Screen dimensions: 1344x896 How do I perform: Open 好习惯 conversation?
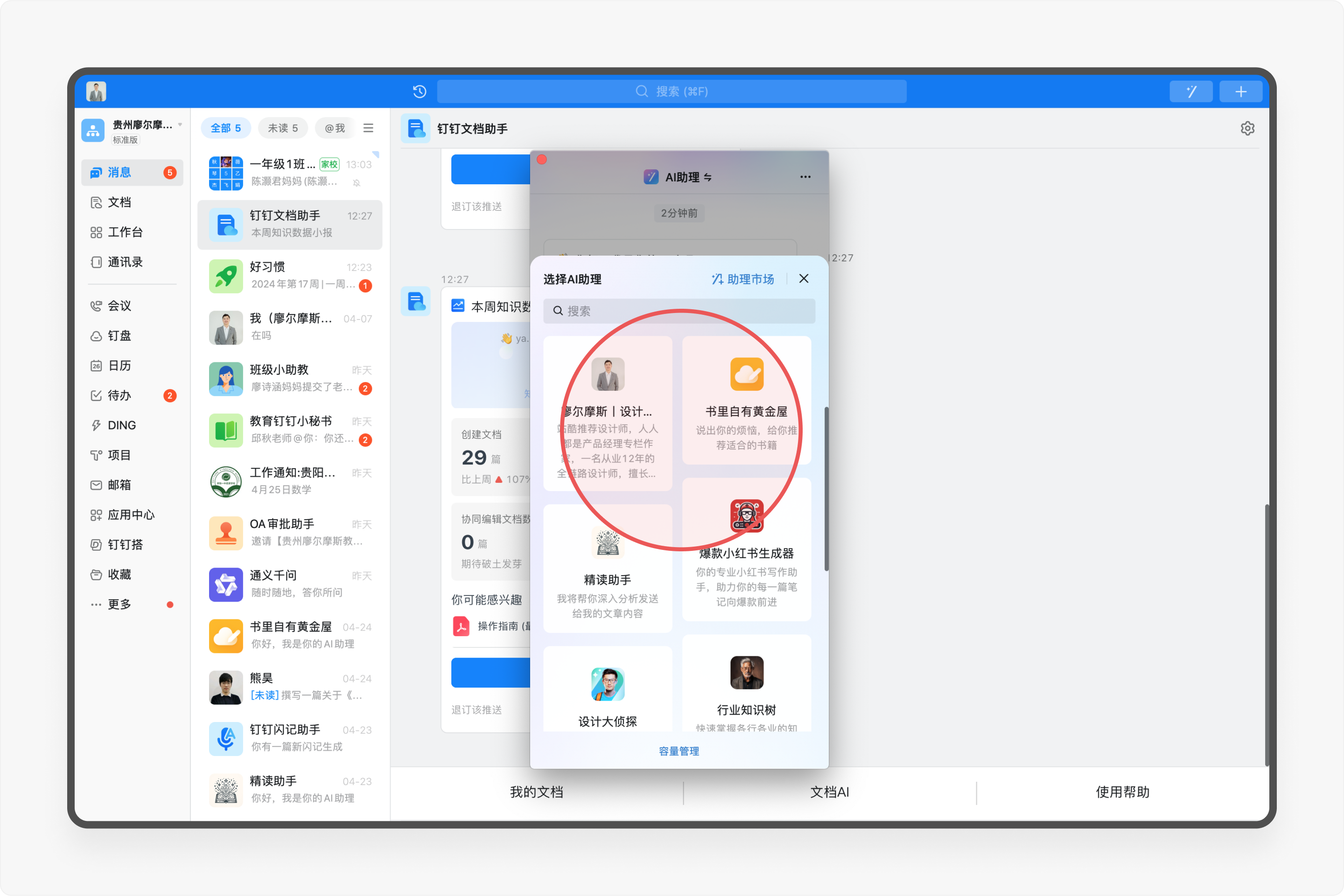pyautogui.click(x=290, y=276)
